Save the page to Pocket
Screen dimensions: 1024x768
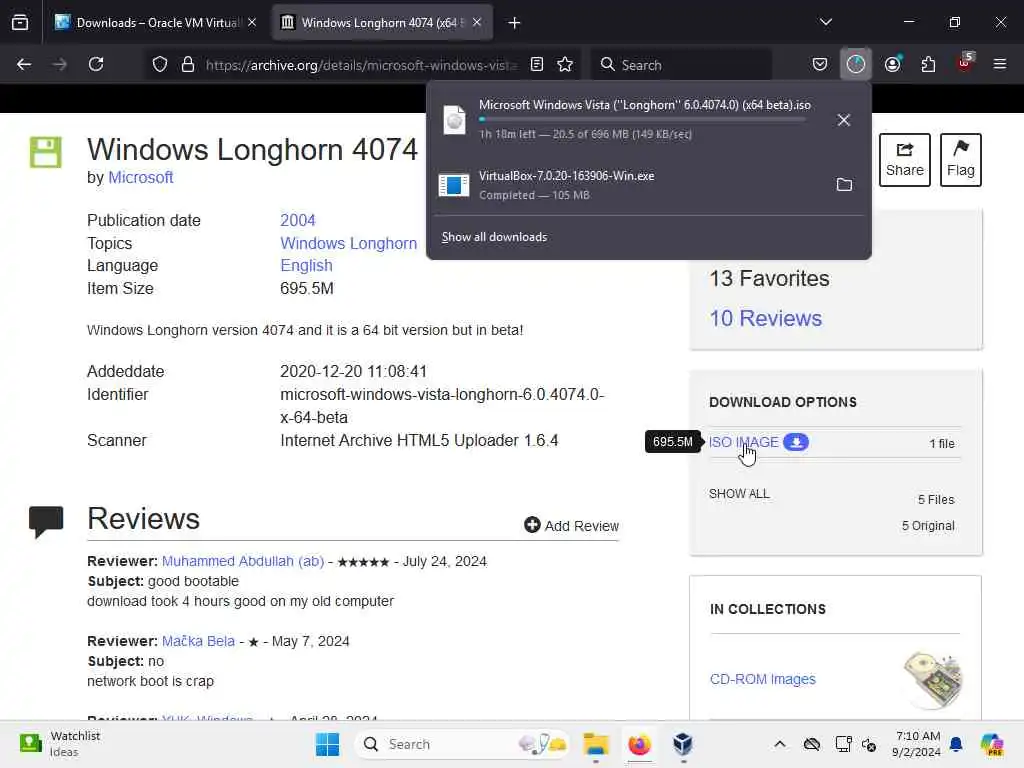coord(820,65)
